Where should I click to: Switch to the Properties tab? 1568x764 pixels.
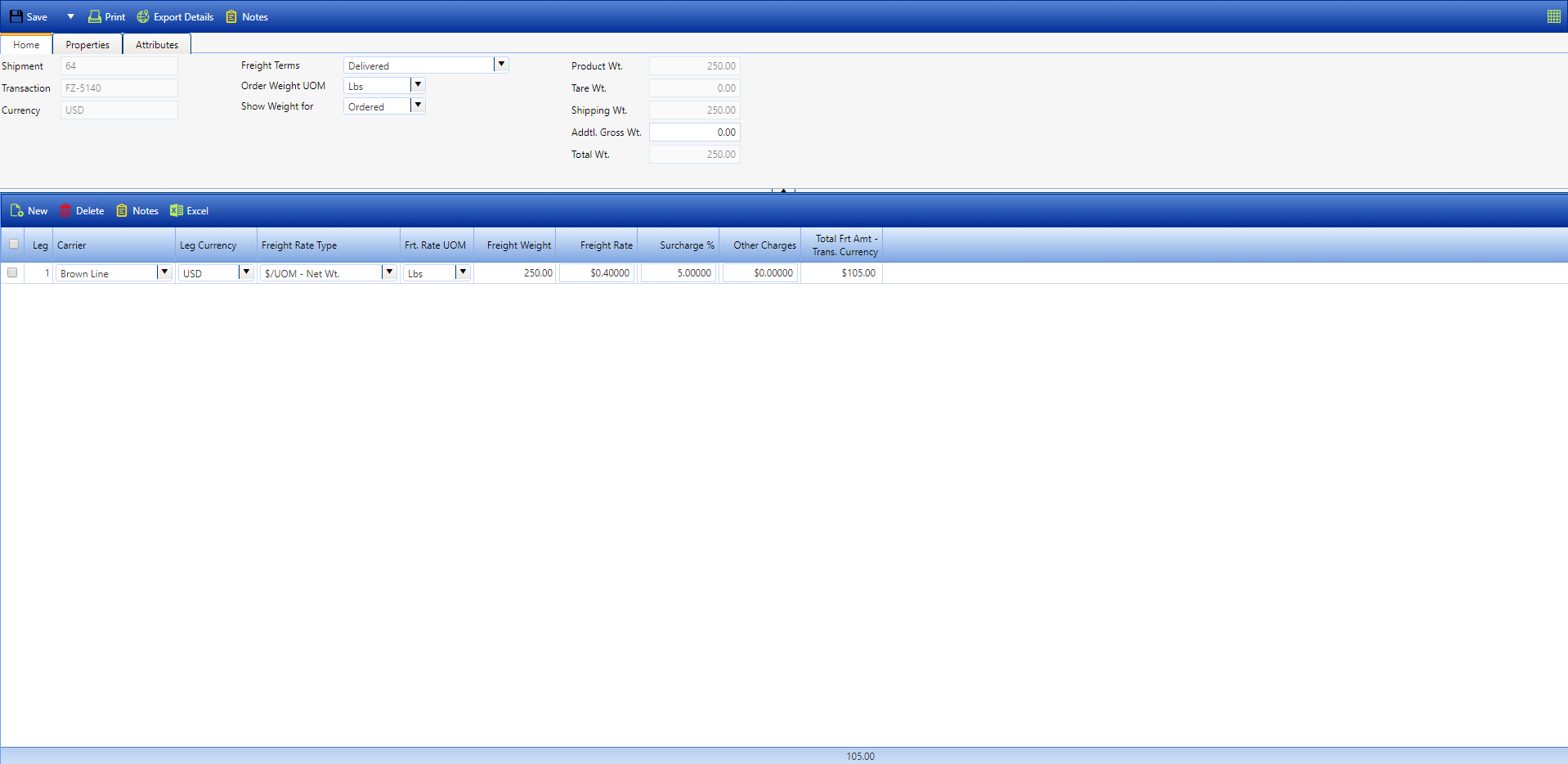(x=87, y=45)
